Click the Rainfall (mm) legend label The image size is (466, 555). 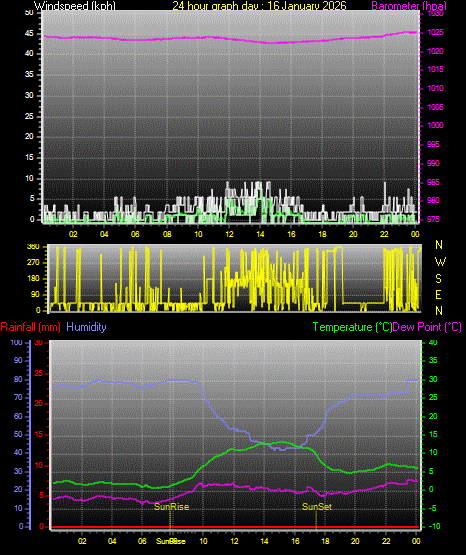pyautogui.click(x=30, y=327)
